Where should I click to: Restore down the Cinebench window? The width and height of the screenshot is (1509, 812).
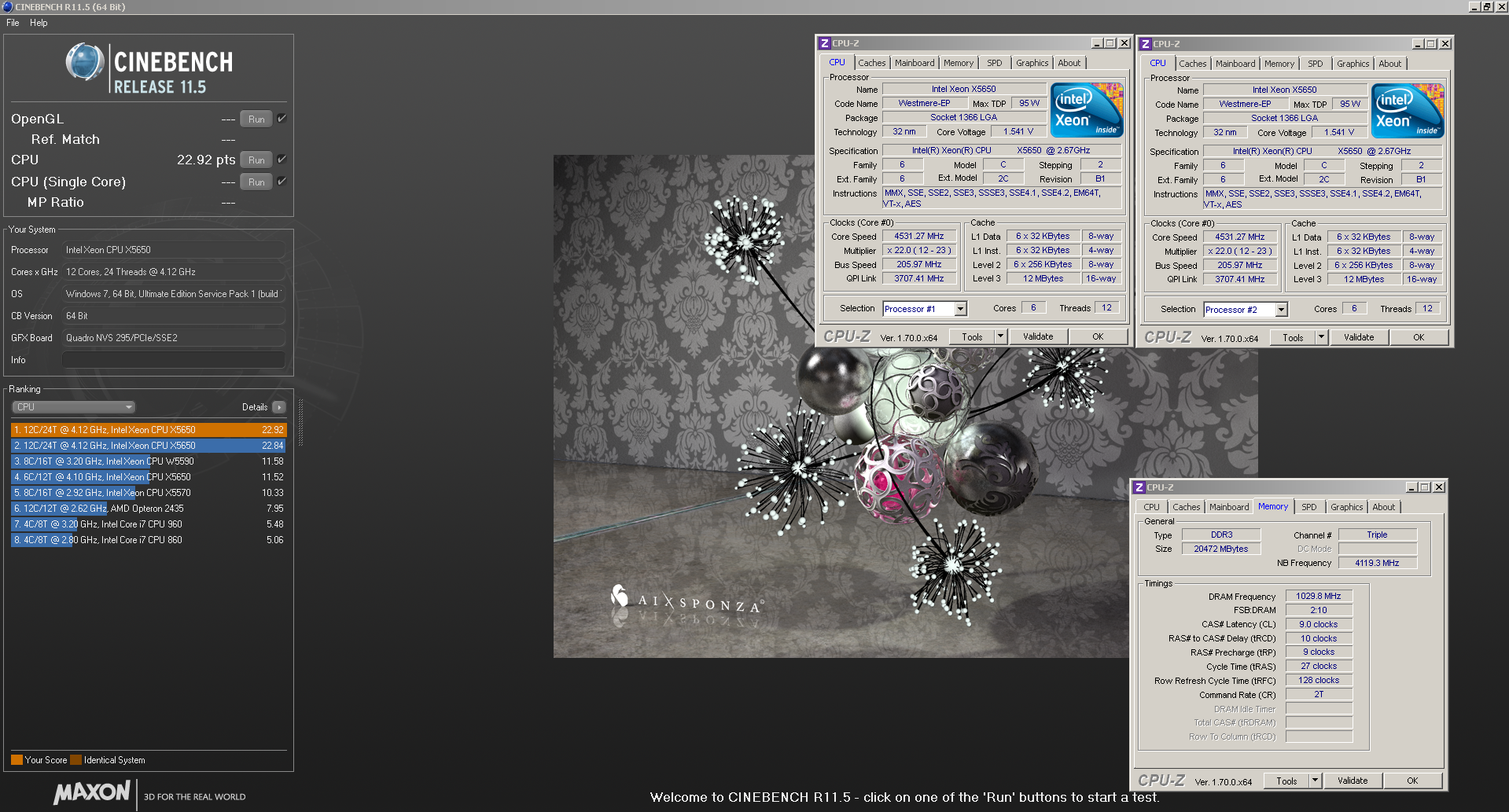tap(1487, 6)
